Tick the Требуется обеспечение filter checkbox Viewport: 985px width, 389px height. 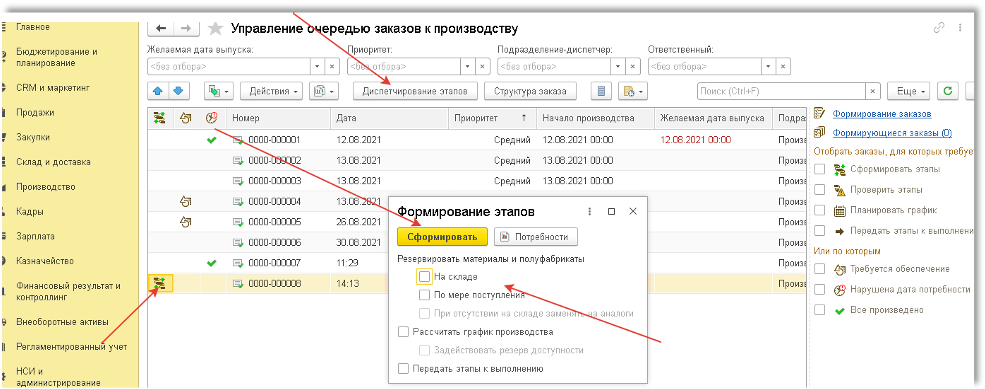coord(819,269)
